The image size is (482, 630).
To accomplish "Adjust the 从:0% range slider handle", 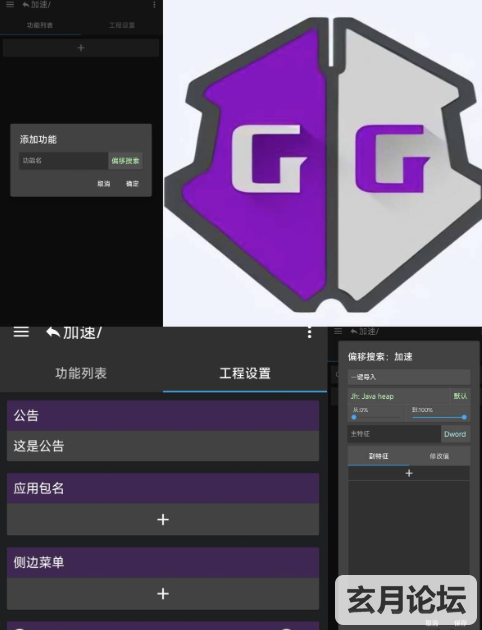I will [x=354, y=417].
